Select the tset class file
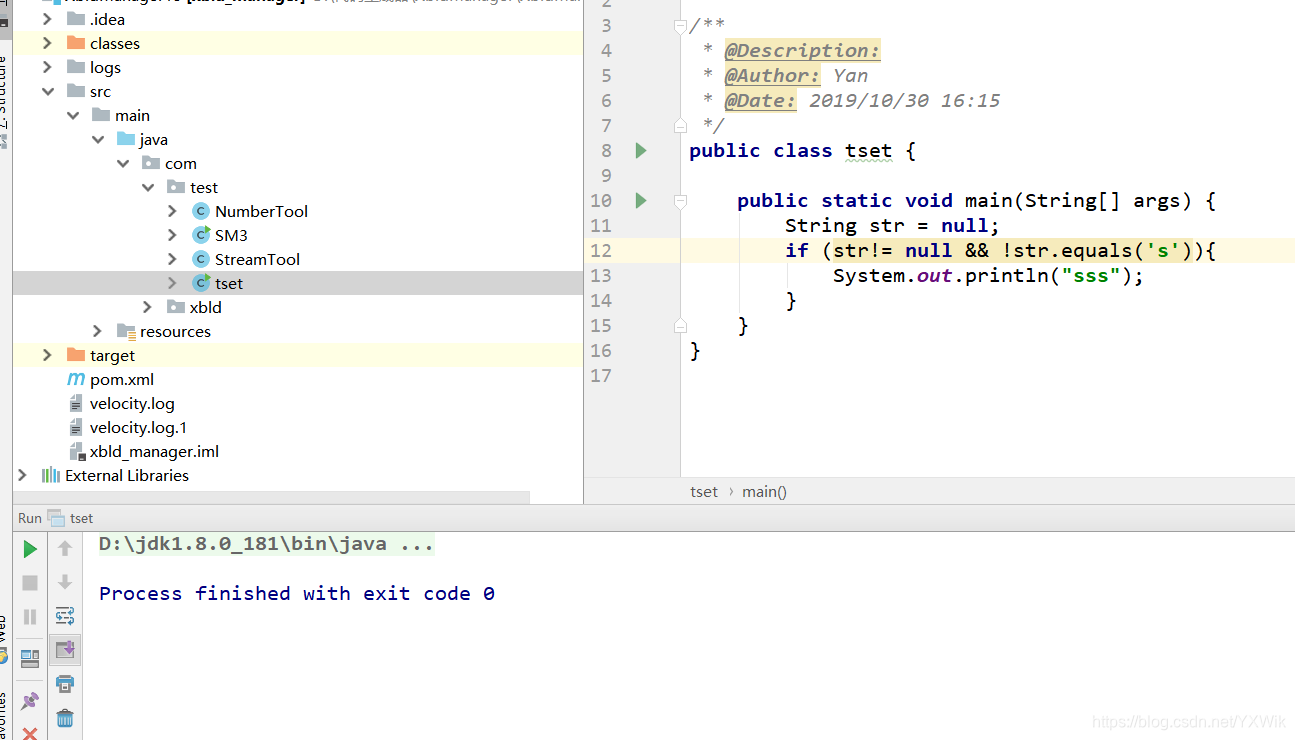The height and width of the screenshot is (740, 1295). [x=229, y=283]
